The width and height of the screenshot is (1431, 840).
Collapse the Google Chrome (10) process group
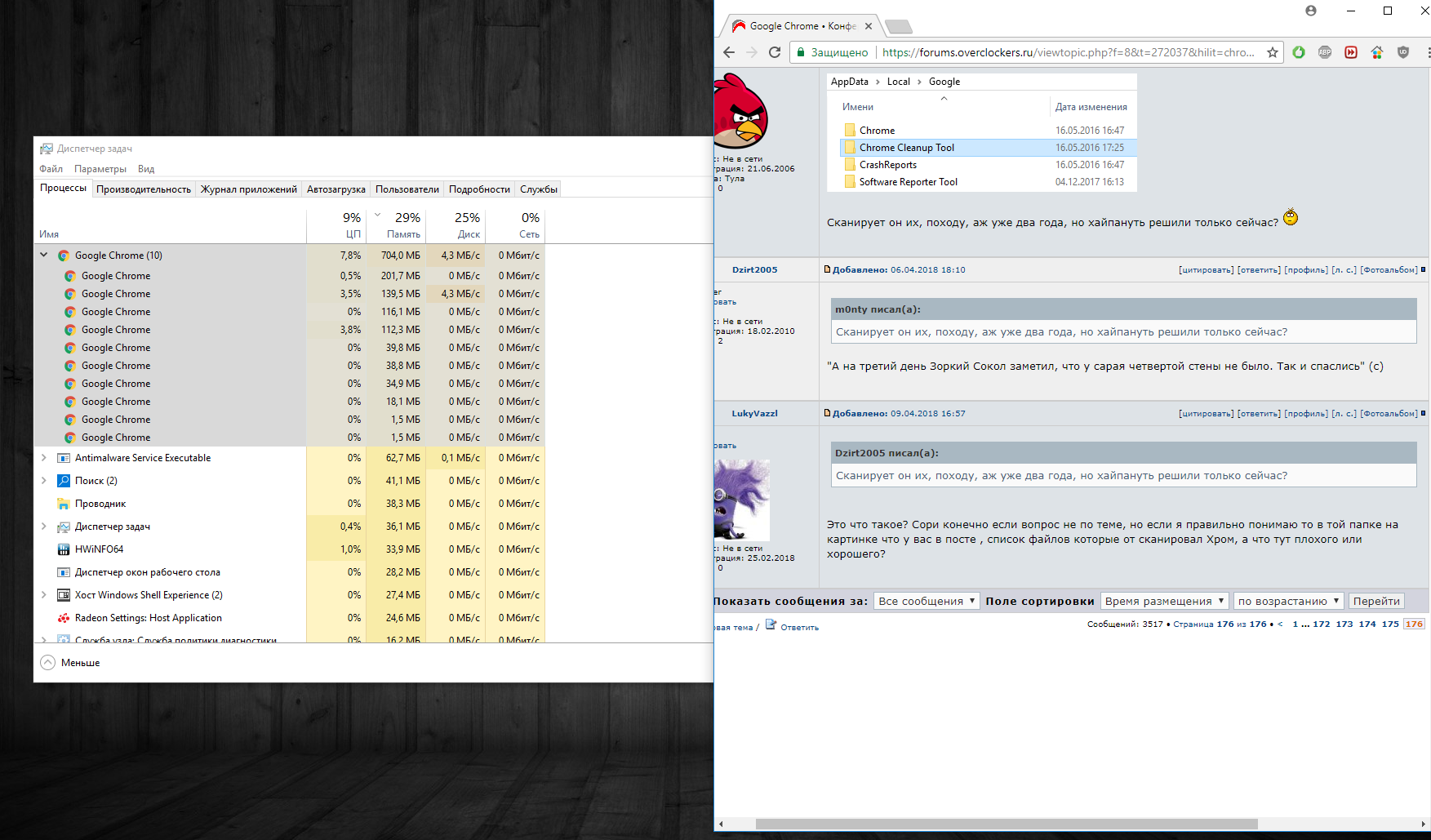[44, 255]
